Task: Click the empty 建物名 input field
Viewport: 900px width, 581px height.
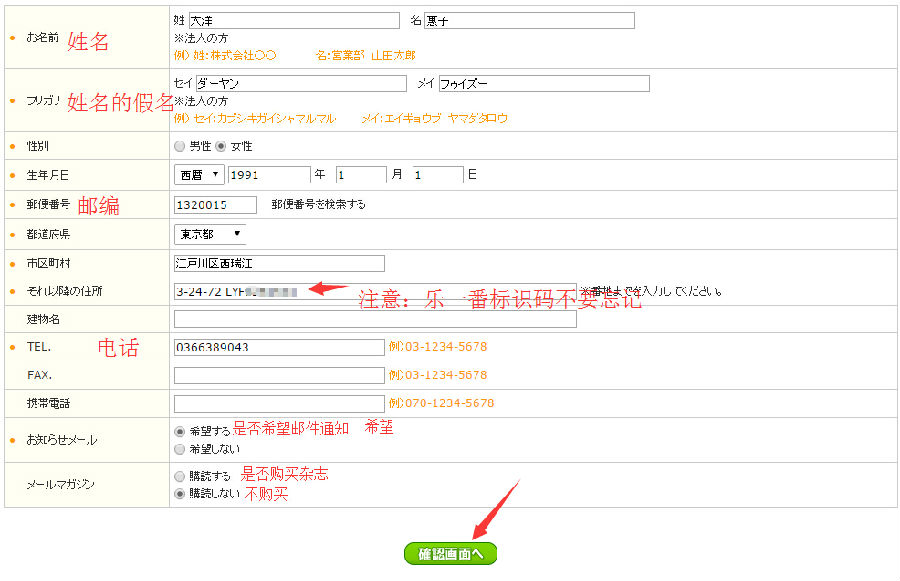Action: point(375,319)
